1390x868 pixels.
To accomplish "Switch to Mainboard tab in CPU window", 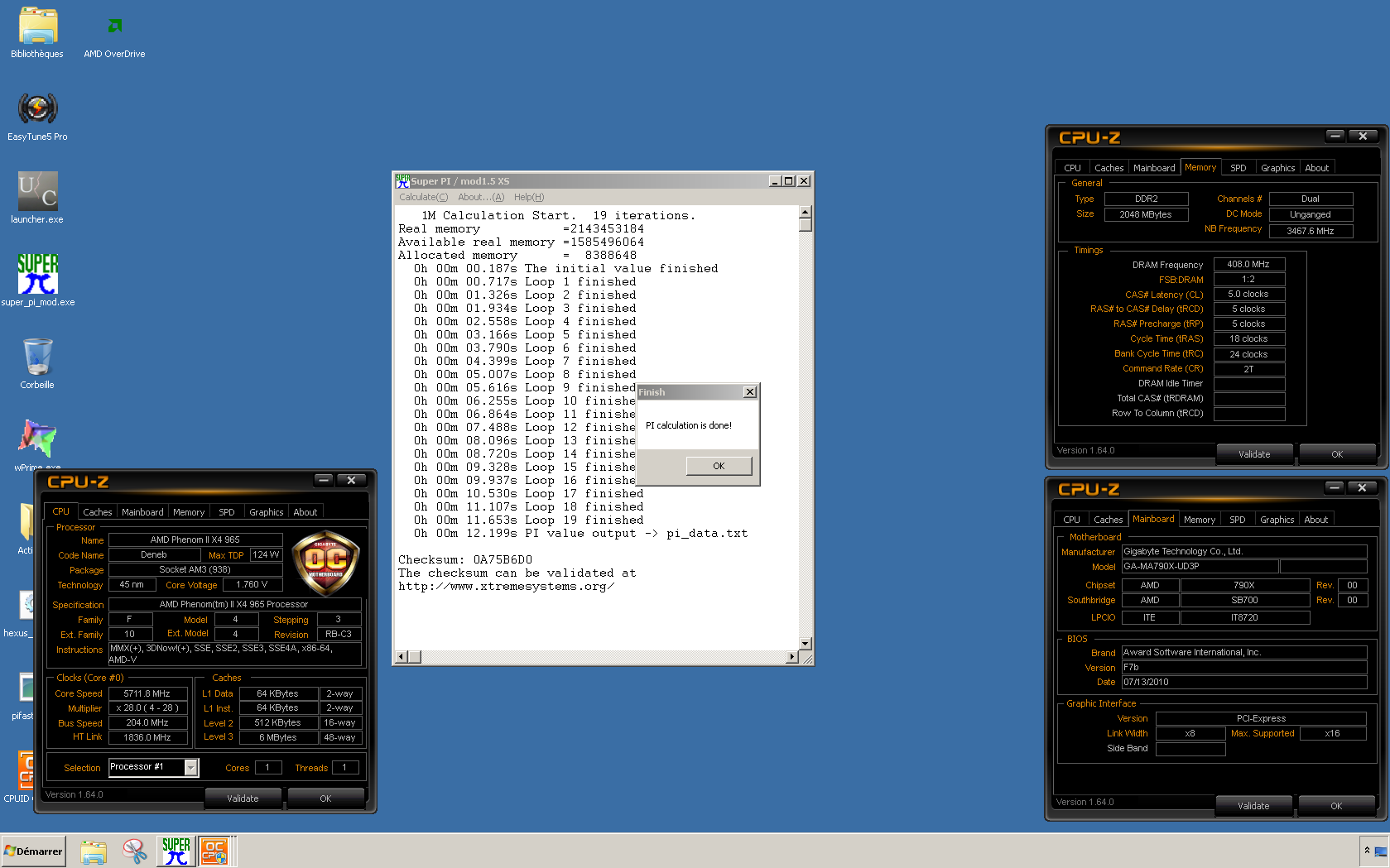I will [x=142, y=512].
